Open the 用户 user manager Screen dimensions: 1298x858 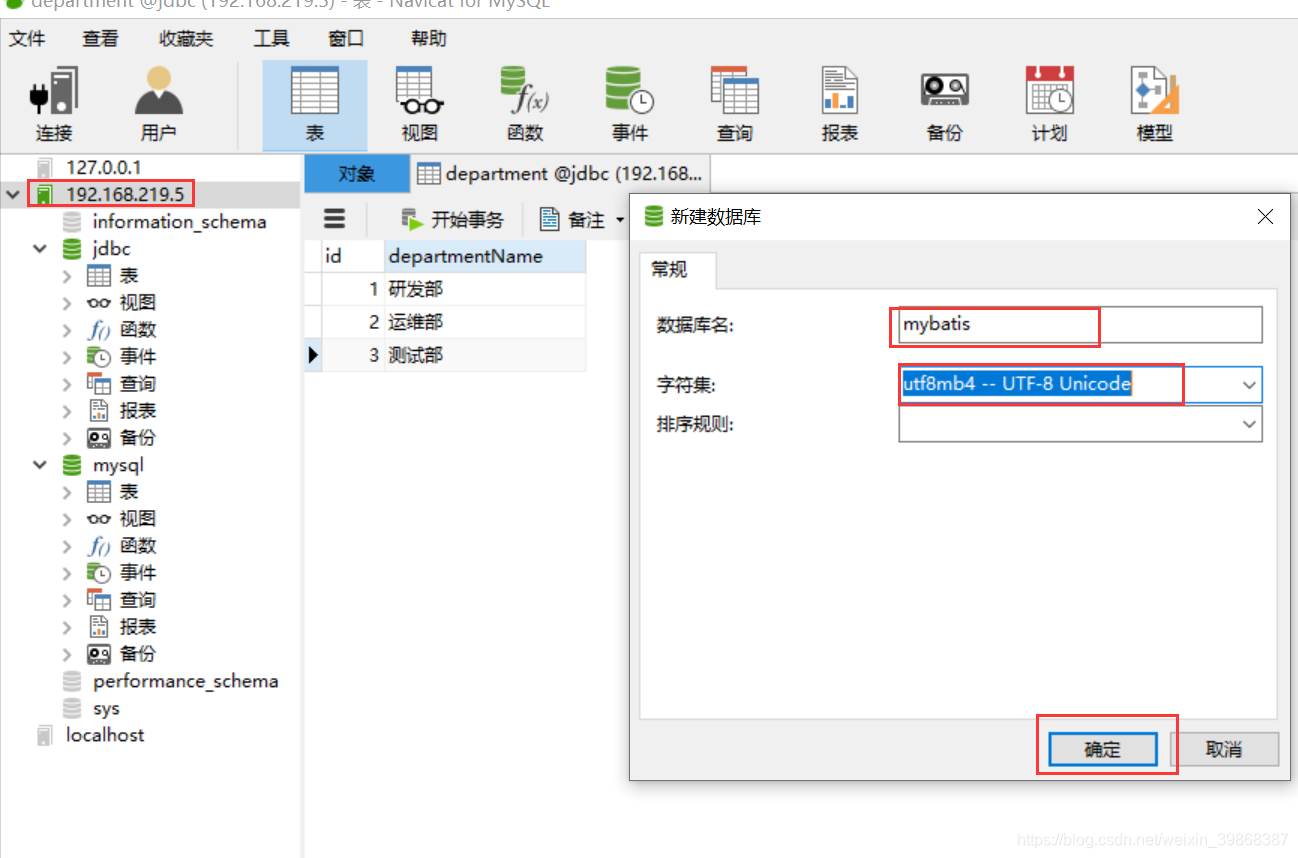[158, 105]
